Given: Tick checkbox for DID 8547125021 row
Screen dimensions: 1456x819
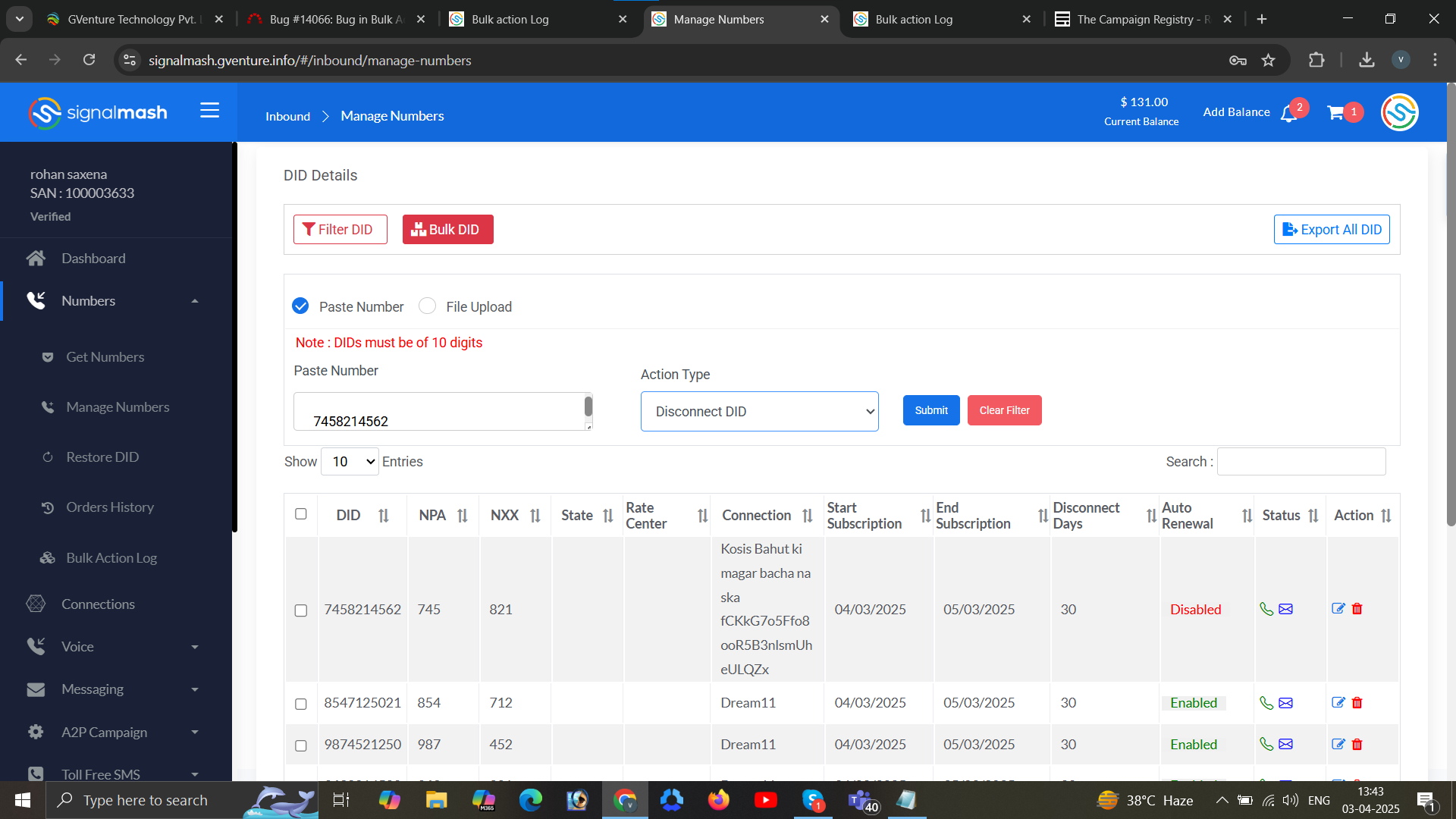Looking at the screenshot, I should pyautogui.click(x=301, y=704).
